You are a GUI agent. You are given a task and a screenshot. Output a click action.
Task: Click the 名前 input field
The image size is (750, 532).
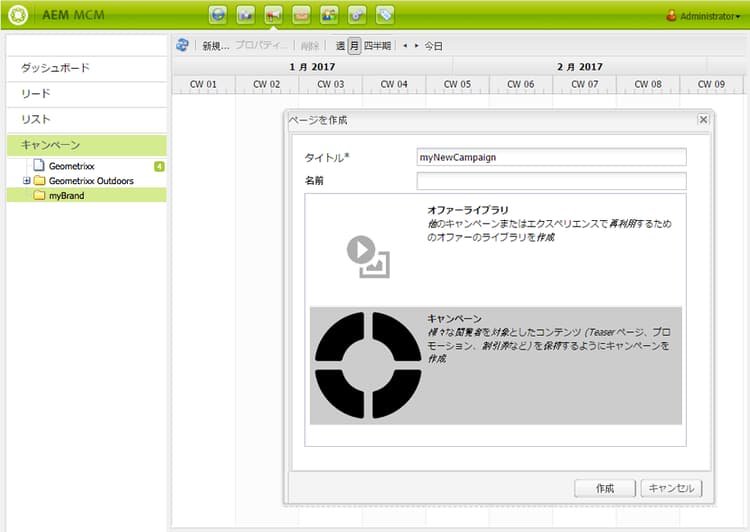[551, 181]
